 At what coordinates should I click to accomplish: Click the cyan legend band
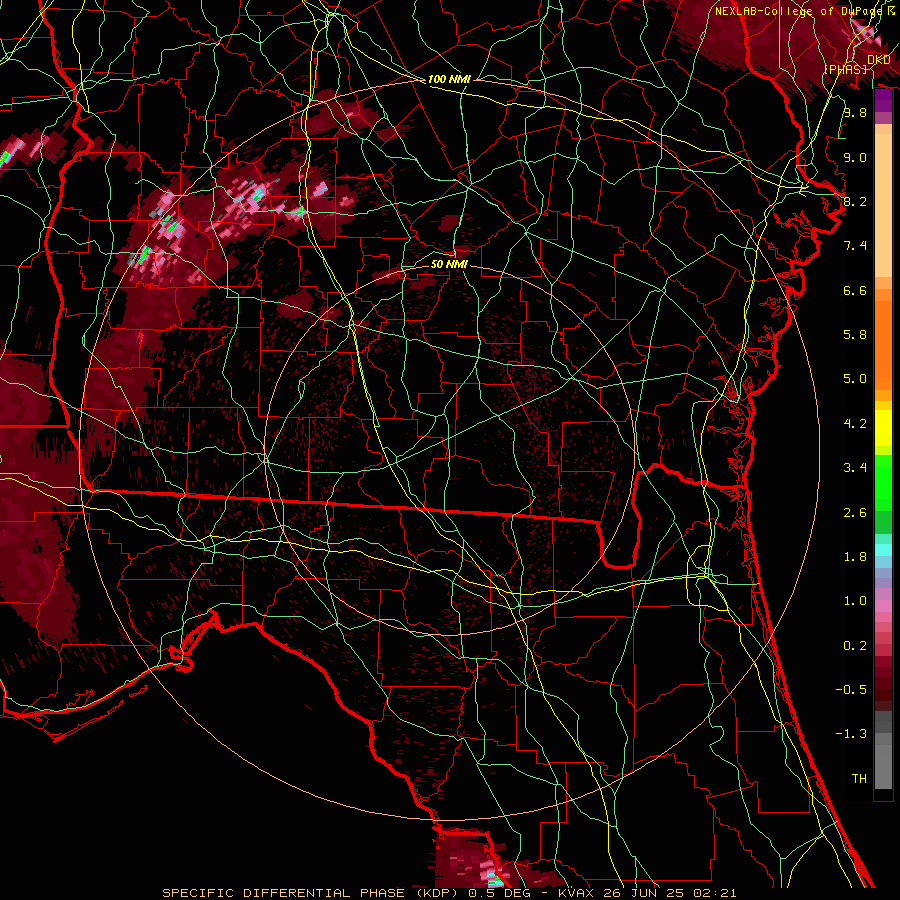pyautogui.click(x=883, y=549)
